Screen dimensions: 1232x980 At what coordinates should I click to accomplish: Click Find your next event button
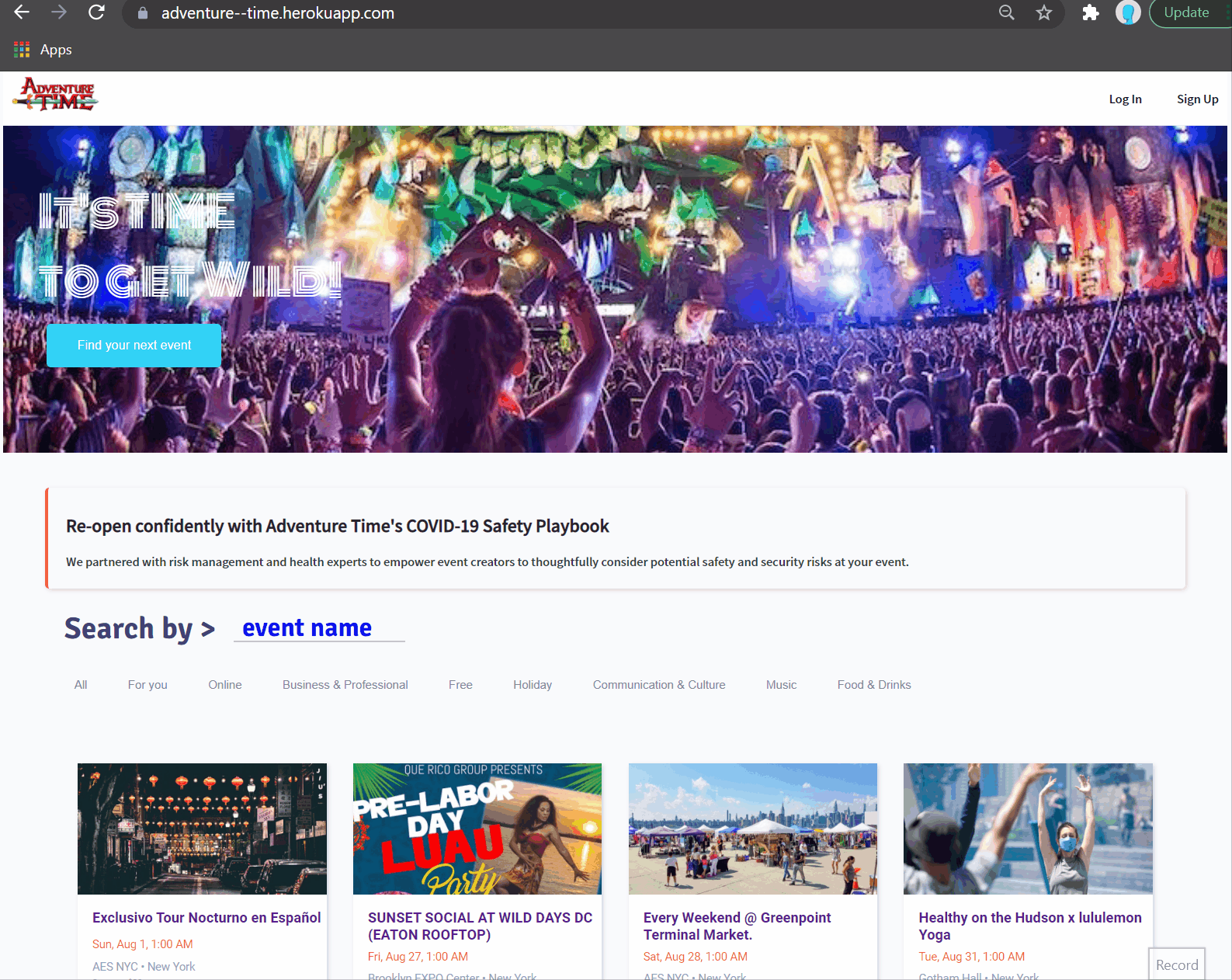134,346
